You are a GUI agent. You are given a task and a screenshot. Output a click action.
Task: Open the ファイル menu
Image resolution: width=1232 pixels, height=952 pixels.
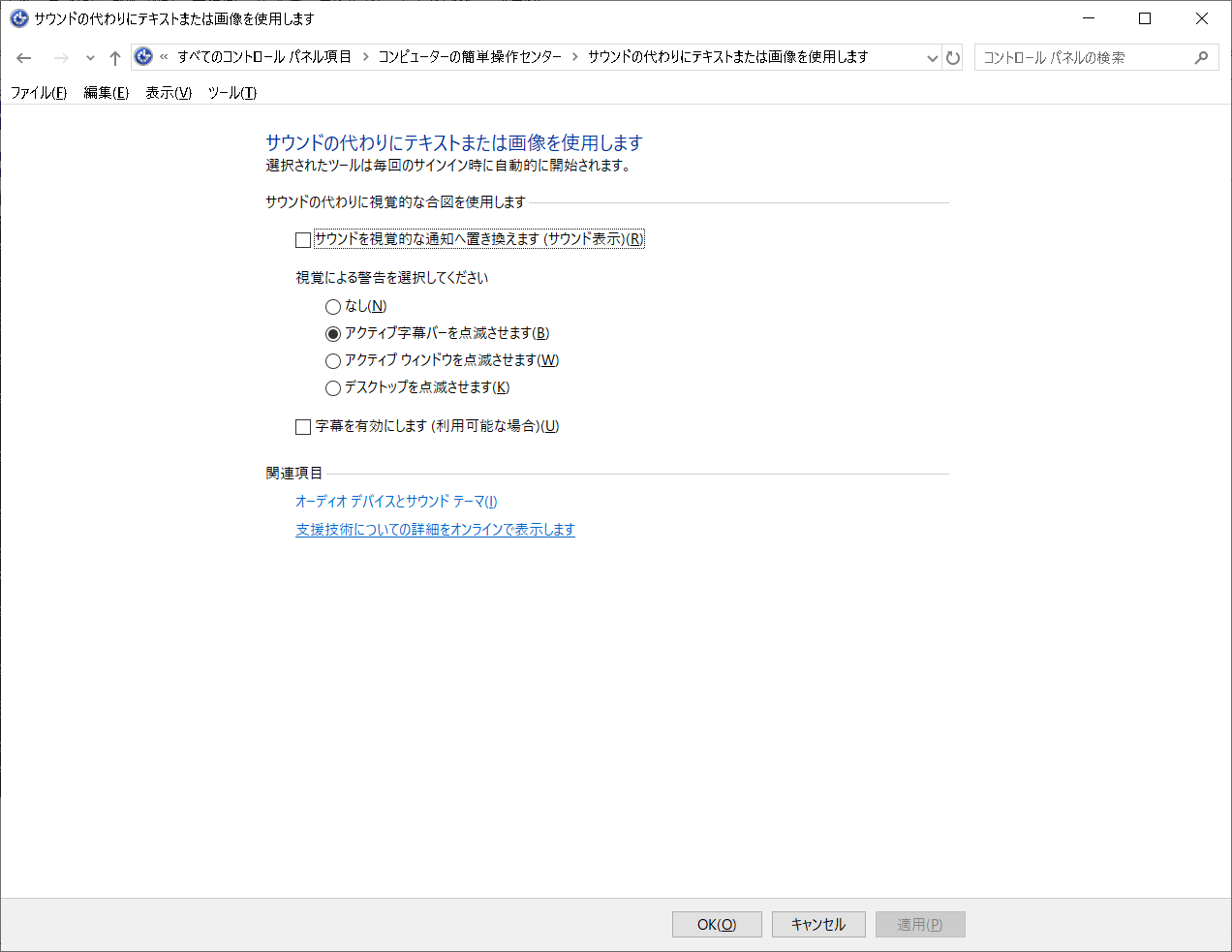[38, 93]
